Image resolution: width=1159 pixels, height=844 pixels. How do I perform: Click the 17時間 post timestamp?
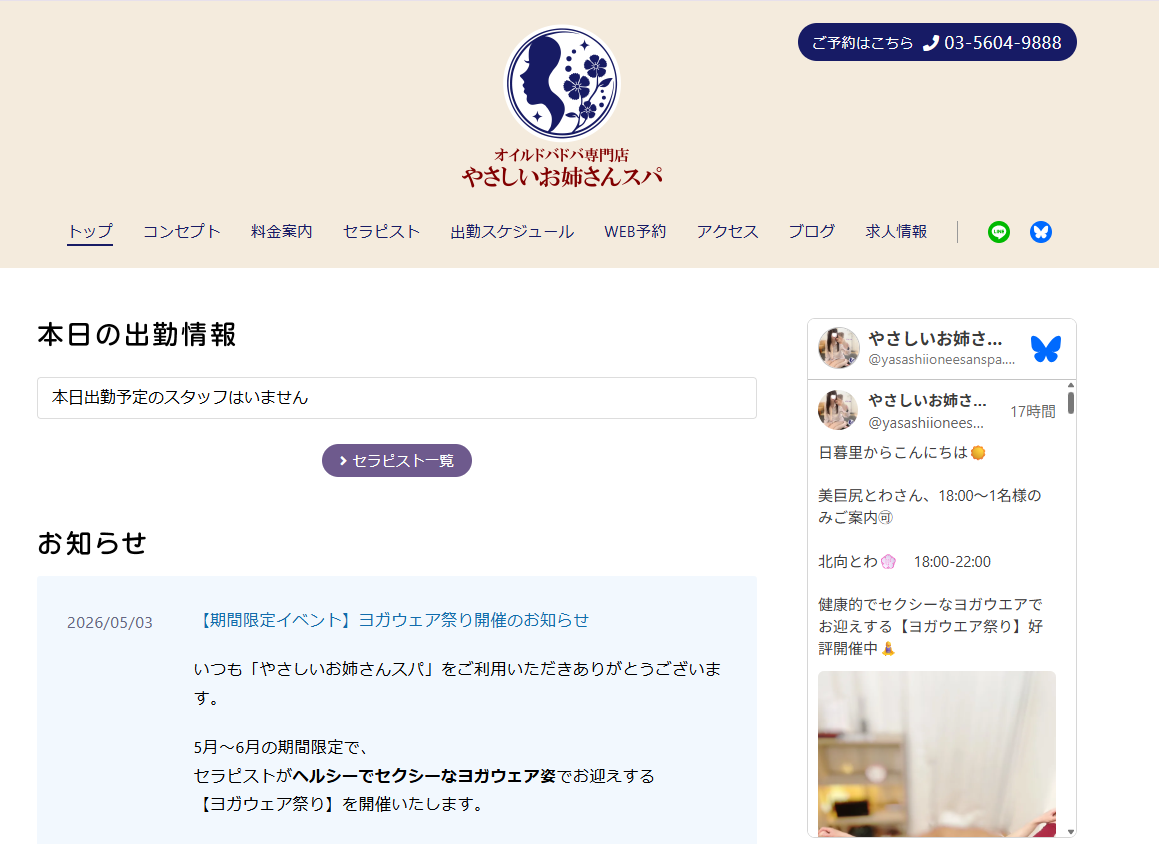click(x=1033, y=412)
